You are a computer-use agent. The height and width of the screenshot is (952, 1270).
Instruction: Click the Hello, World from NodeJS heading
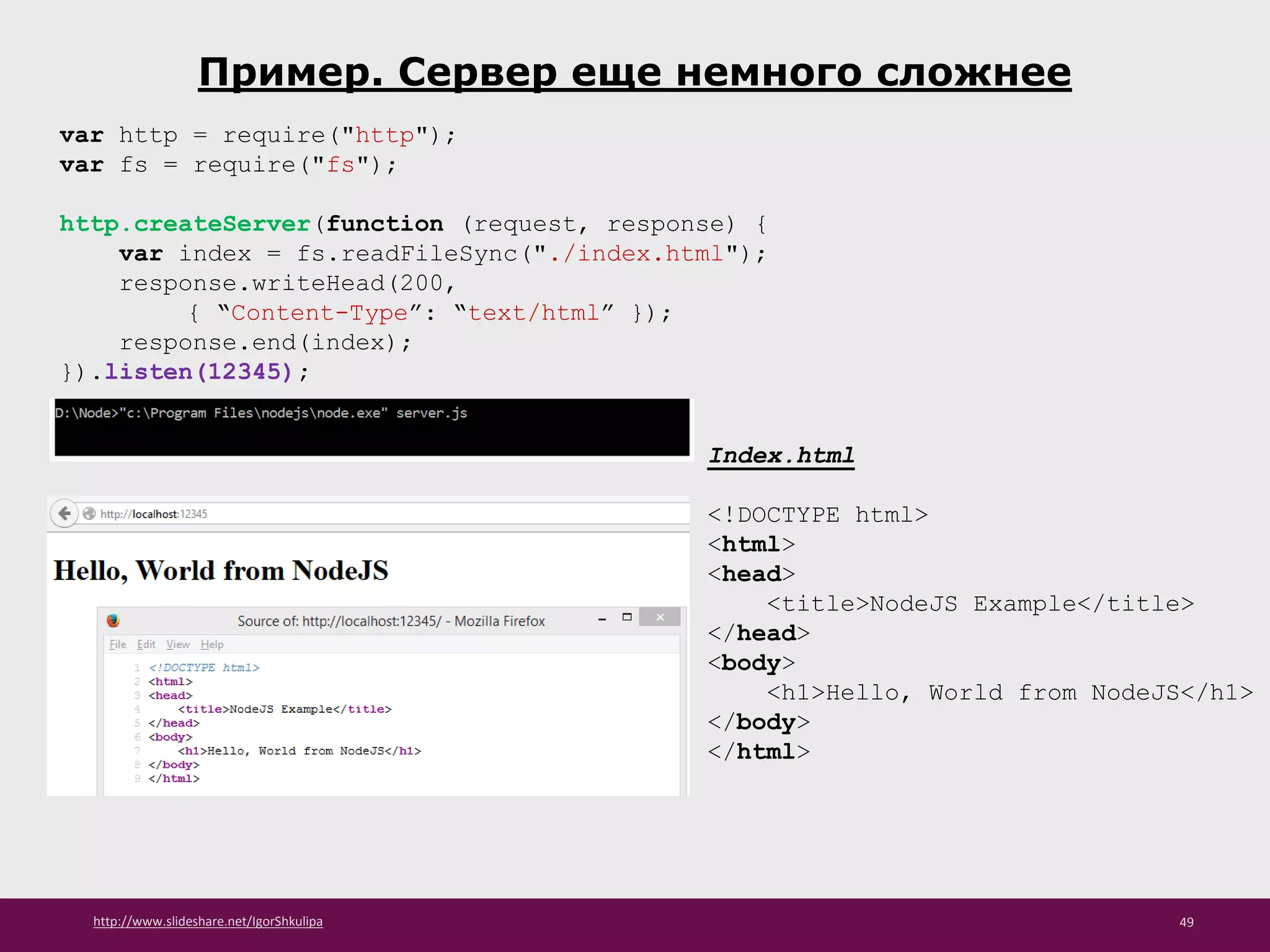221,570
